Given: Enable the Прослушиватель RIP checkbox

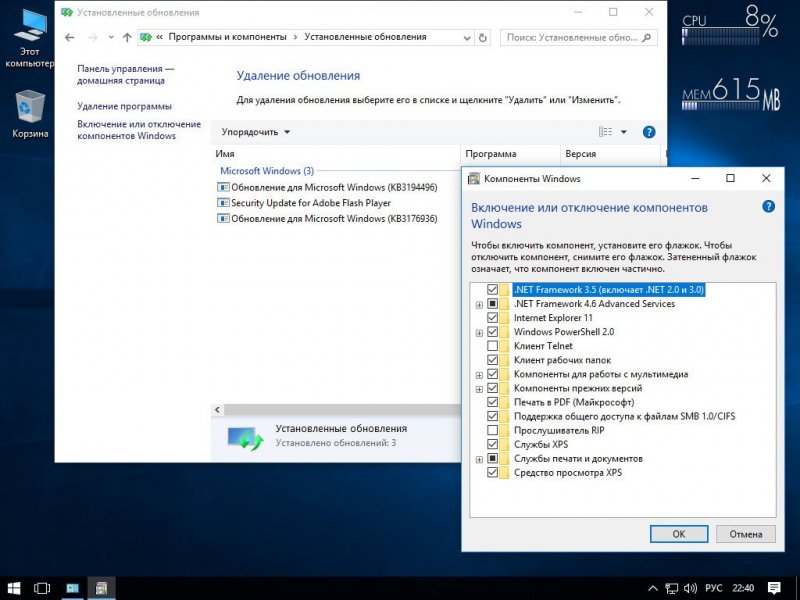Looking at the screenshot, I should pyautogui.click(x=492, y=430).
